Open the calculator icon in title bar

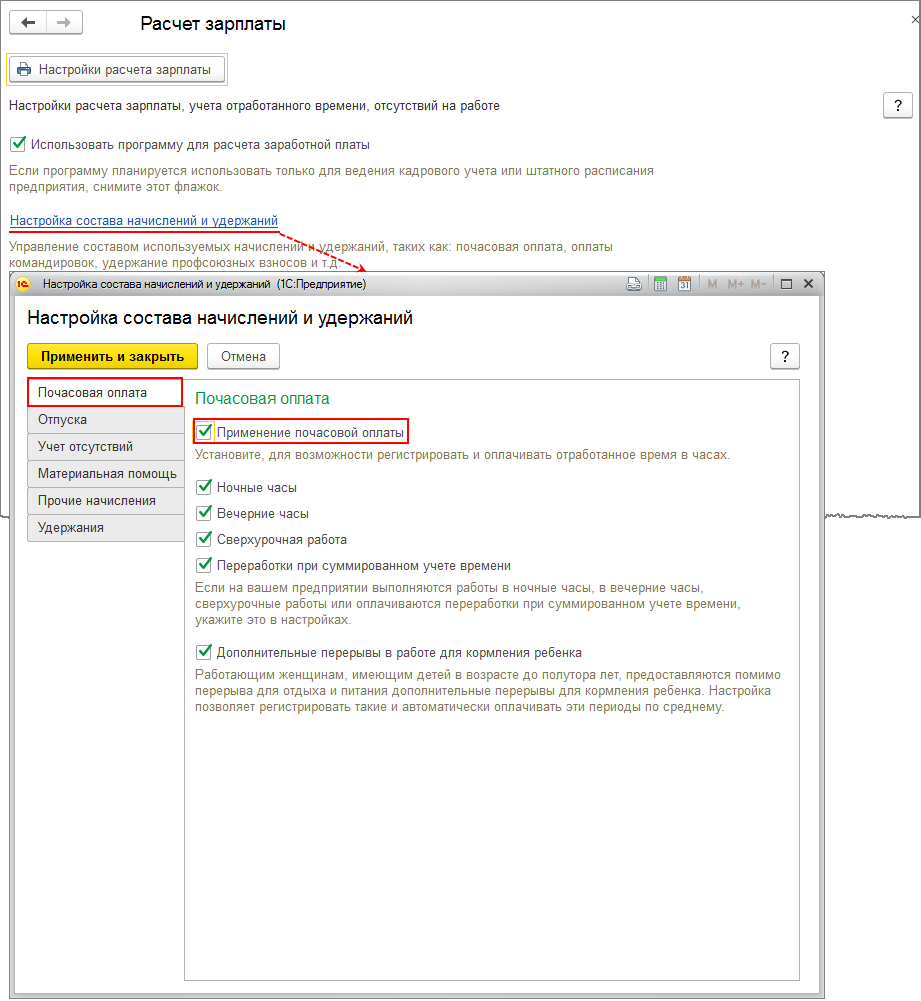(661, 284)
